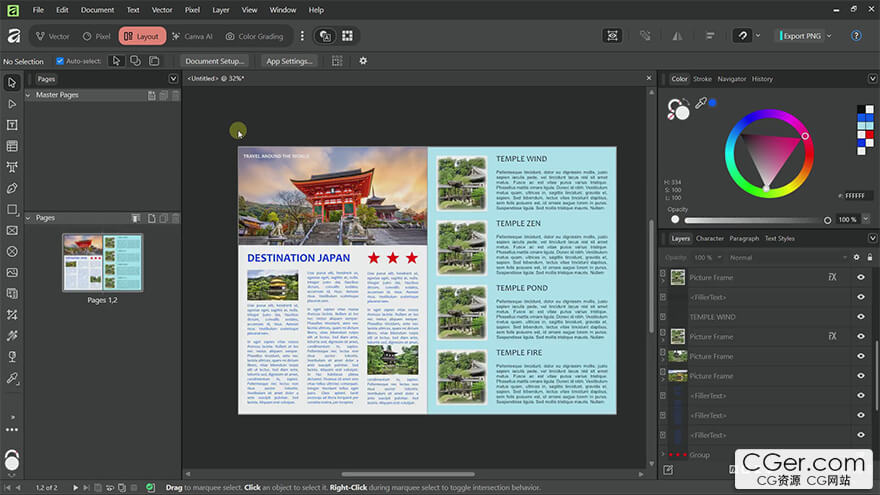
Task: Select the Pen tool in left toolbar
Action: tap(12, 188)
